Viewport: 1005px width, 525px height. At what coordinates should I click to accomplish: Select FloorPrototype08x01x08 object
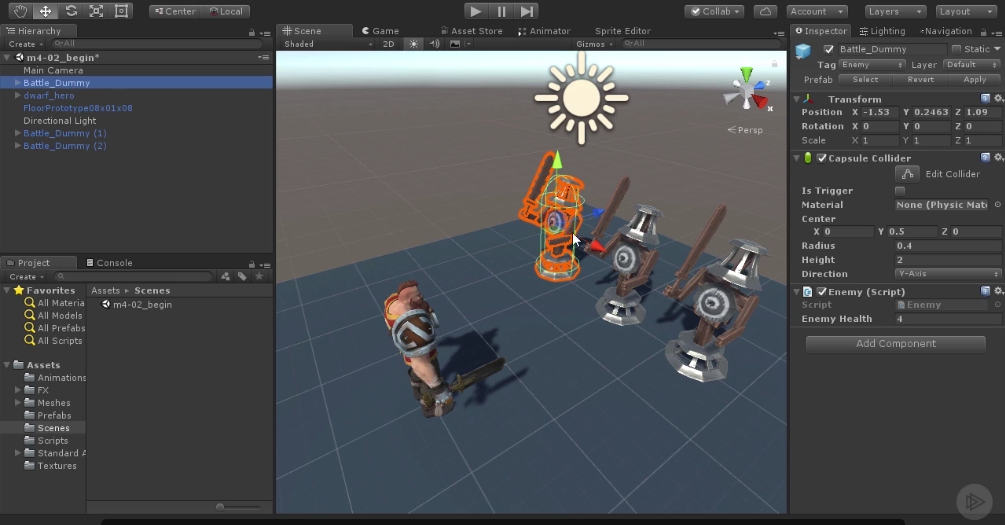click(x=78, y=108)
